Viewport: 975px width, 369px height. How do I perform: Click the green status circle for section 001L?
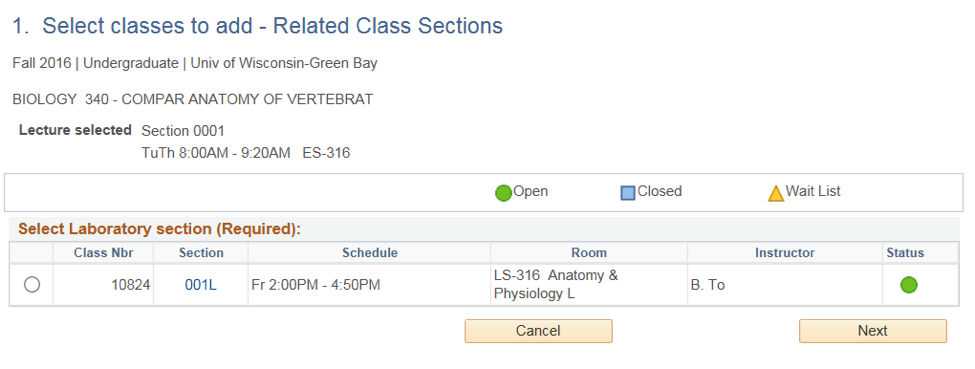908,285
